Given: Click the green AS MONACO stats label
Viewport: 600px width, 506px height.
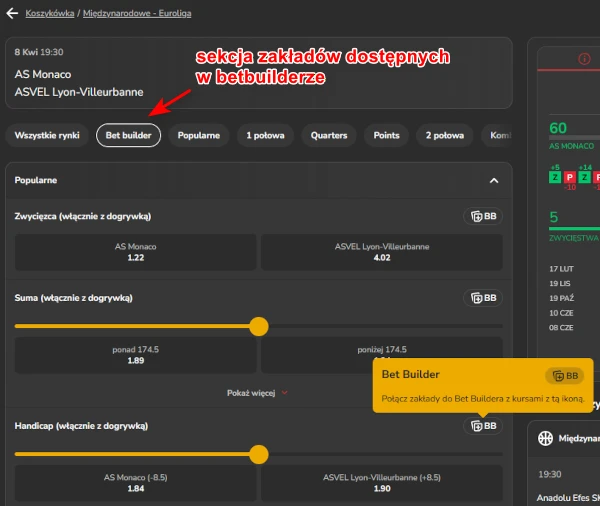Looking at the screenshot, I should [572, 146].
